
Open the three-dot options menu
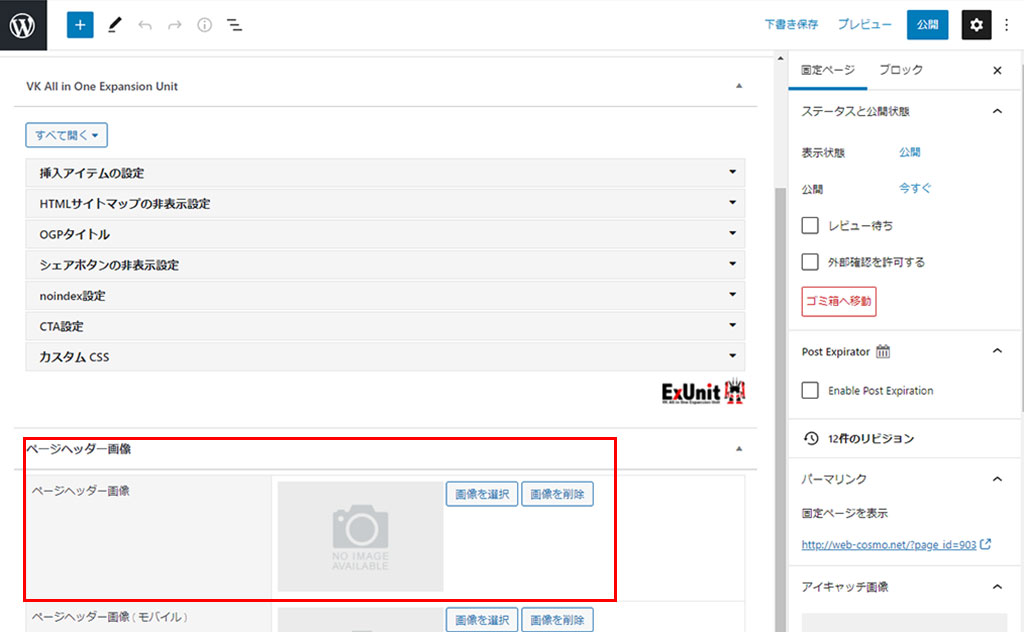[x=1007, y=25]
